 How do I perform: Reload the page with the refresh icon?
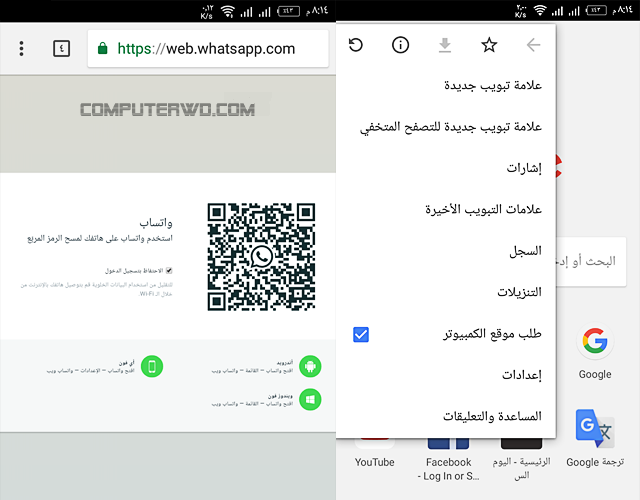[x=356, y=45]
